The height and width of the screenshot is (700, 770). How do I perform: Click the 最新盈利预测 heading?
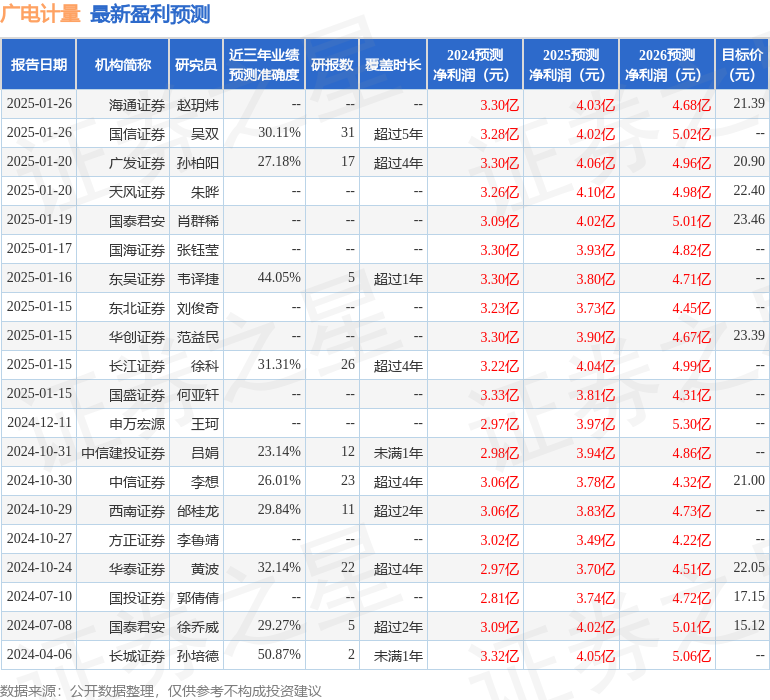[x=150, y=14]
